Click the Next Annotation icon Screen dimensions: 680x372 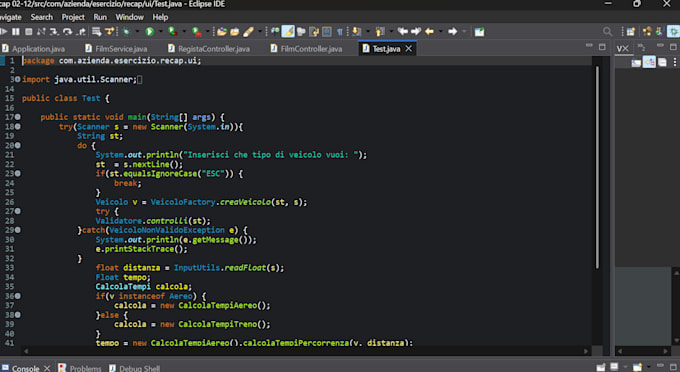coord(356,32)
